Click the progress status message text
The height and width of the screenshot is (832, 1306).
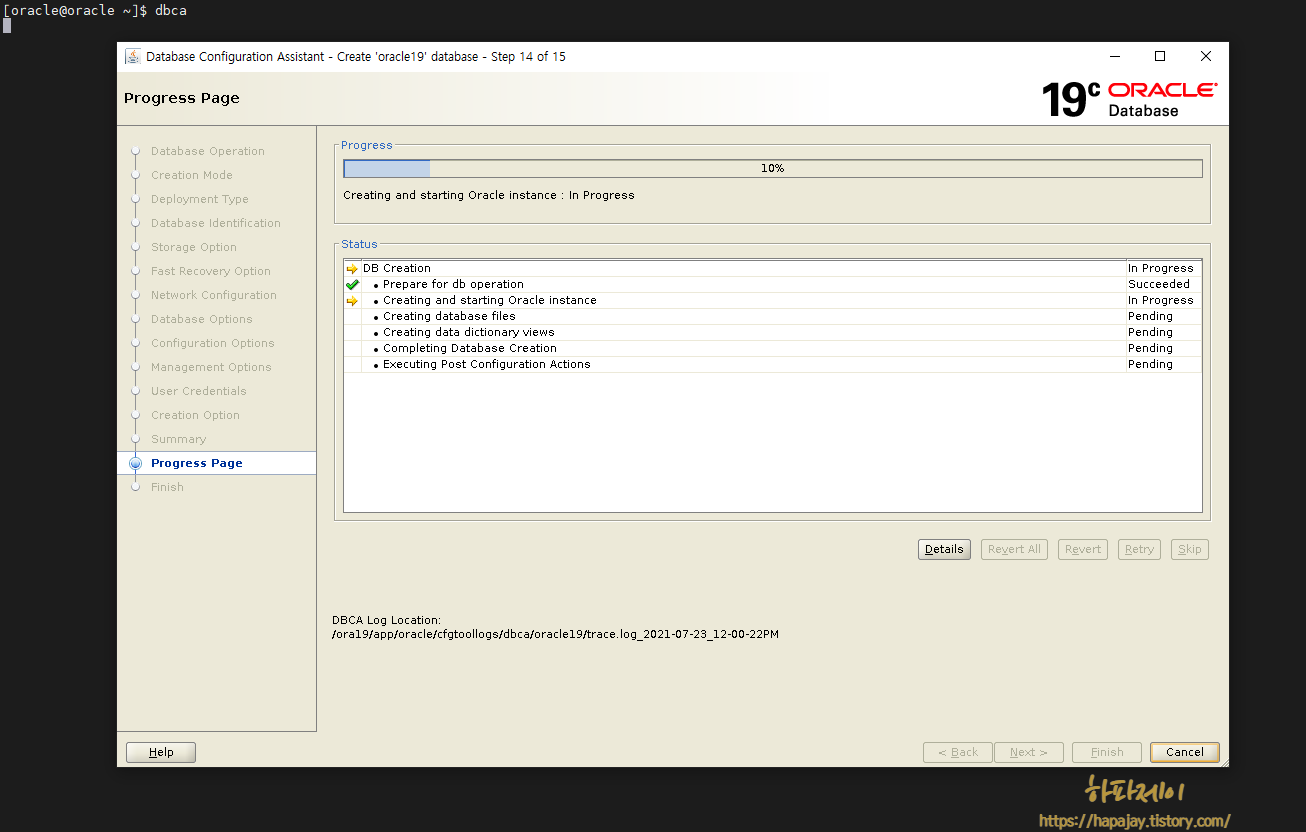tap(489, 195)
